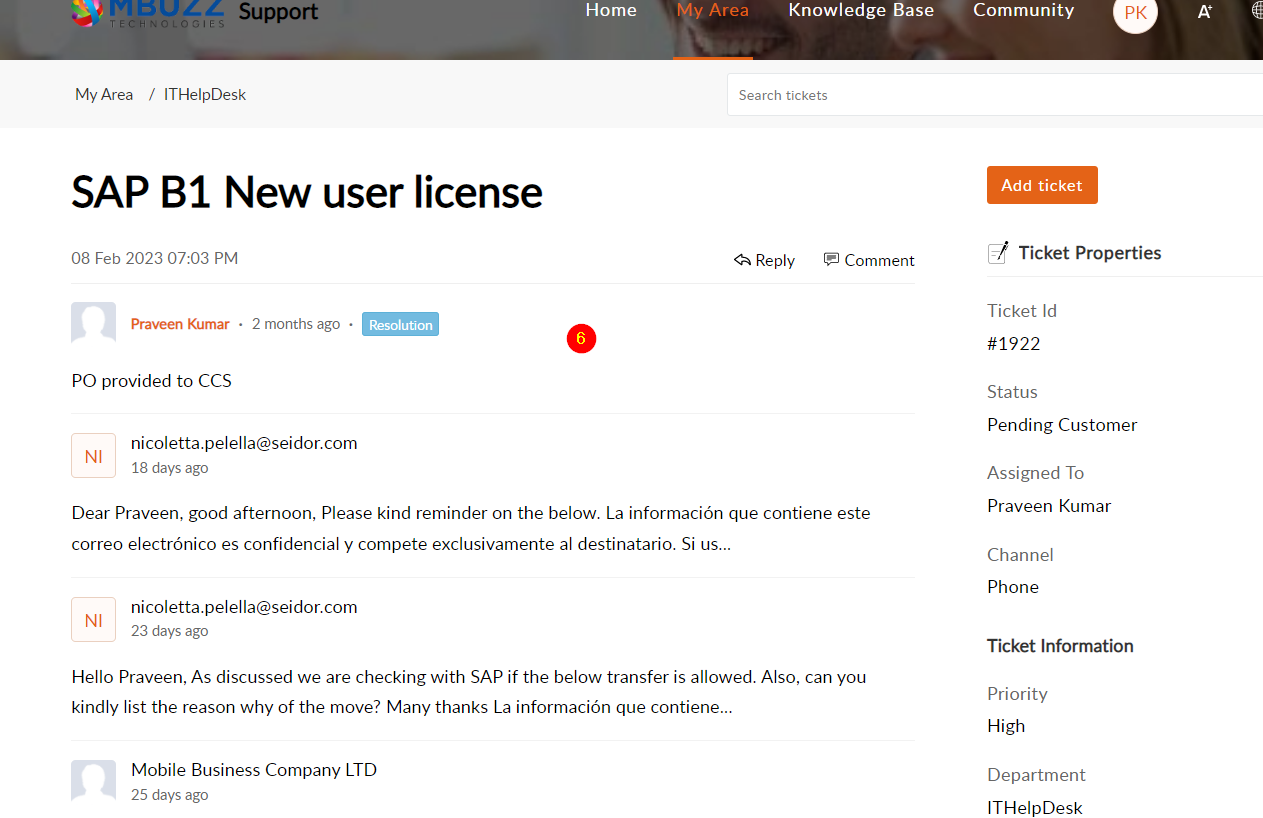Click ticket ID #1922

click(1014, 344)
